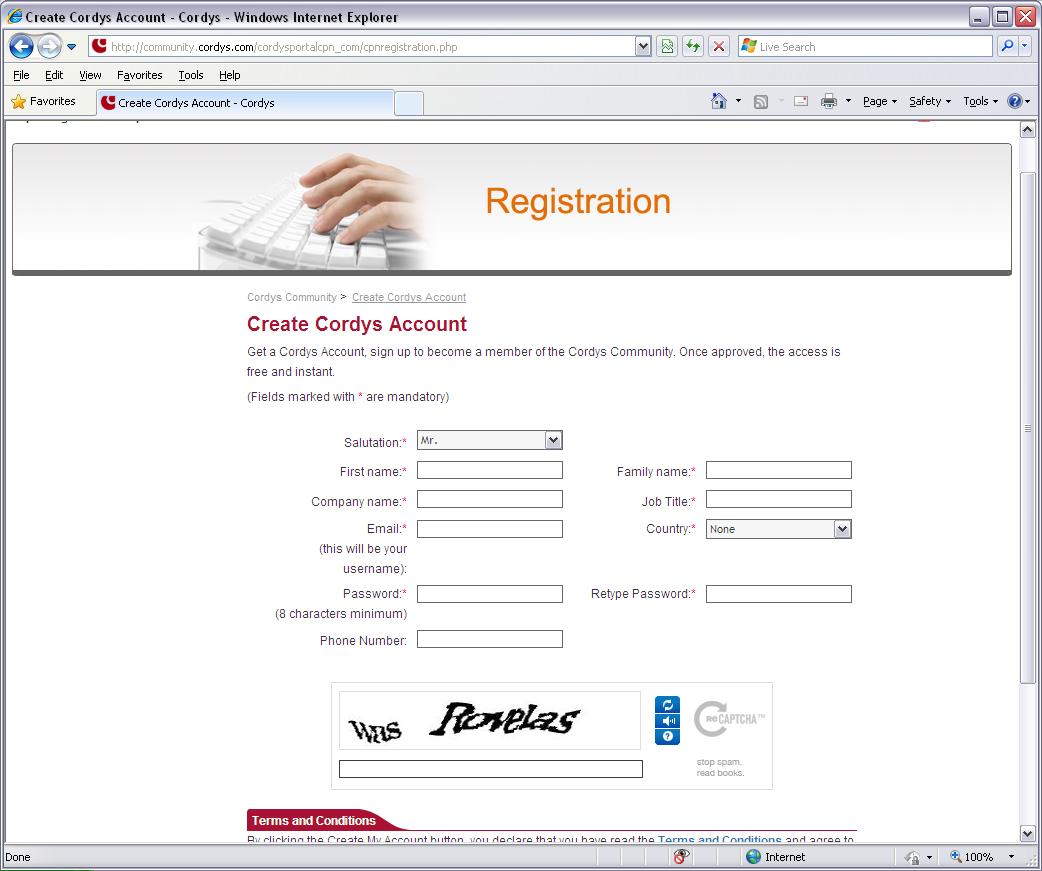
Task: Go back with the Back arrow button
Action: [21, 47]
